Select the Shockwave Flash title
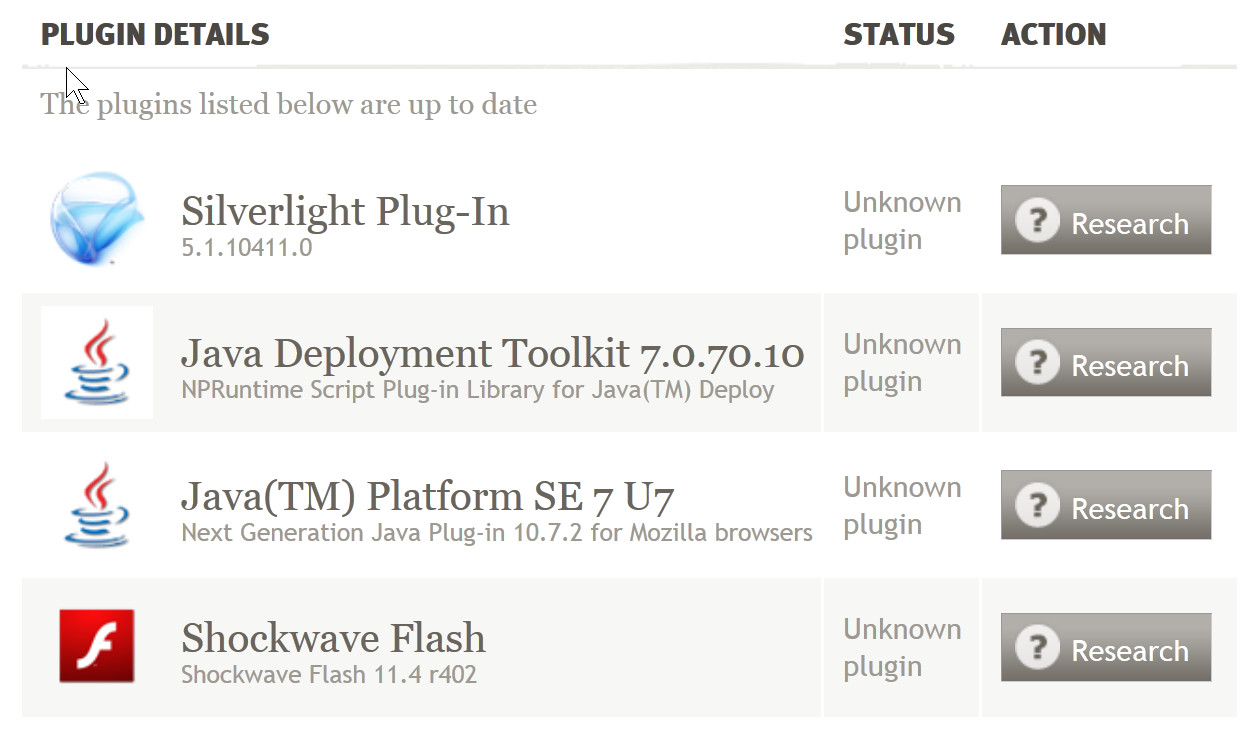The image size is (1248, 750). pyautogui.click(x=333, y=638)
